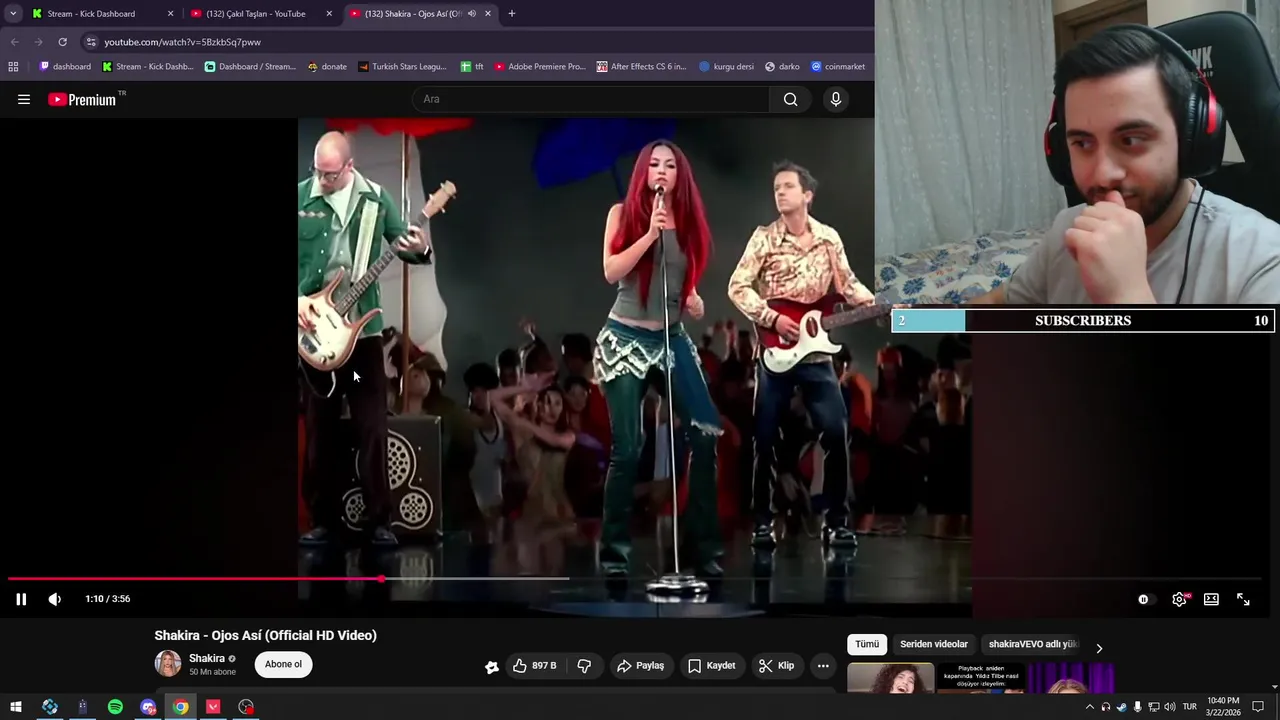Switch to theater mode view
The height and width of the screenshot is (720, 1280).
pyautogui.click(x=1211, y=599)
